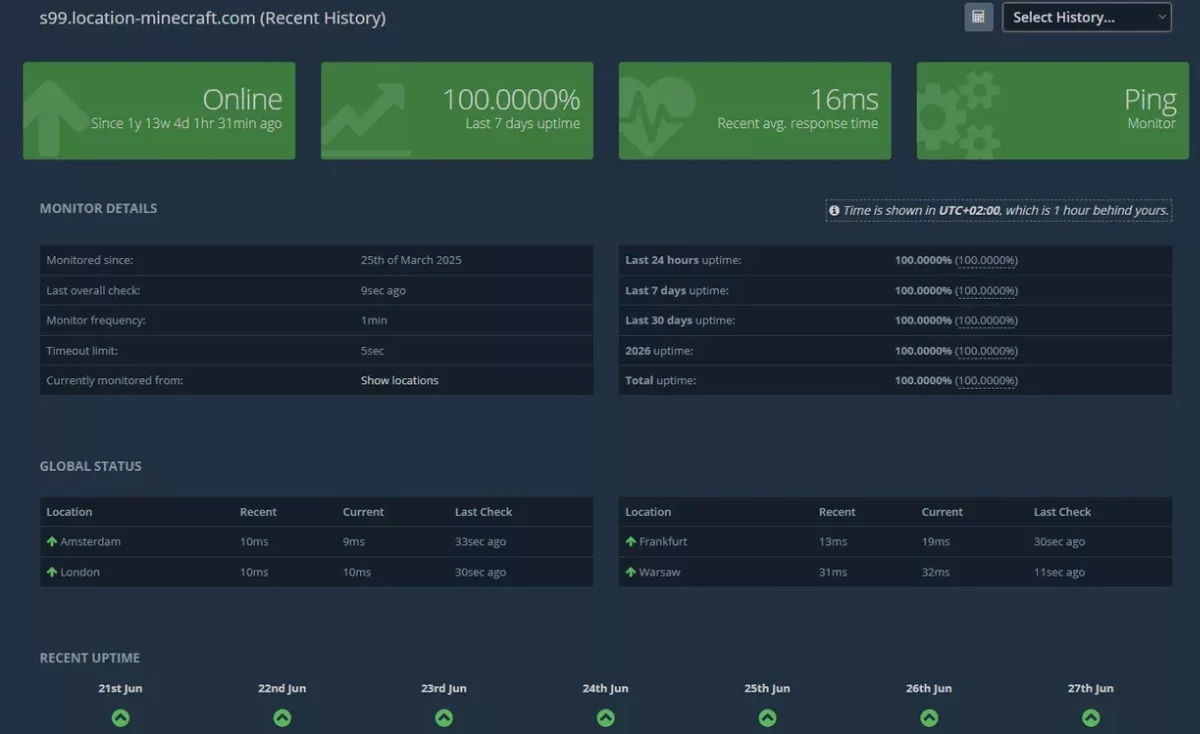Click the Amsterdam green up arrow
Viewport: 1200px width, 734px height.
point(52,541)
